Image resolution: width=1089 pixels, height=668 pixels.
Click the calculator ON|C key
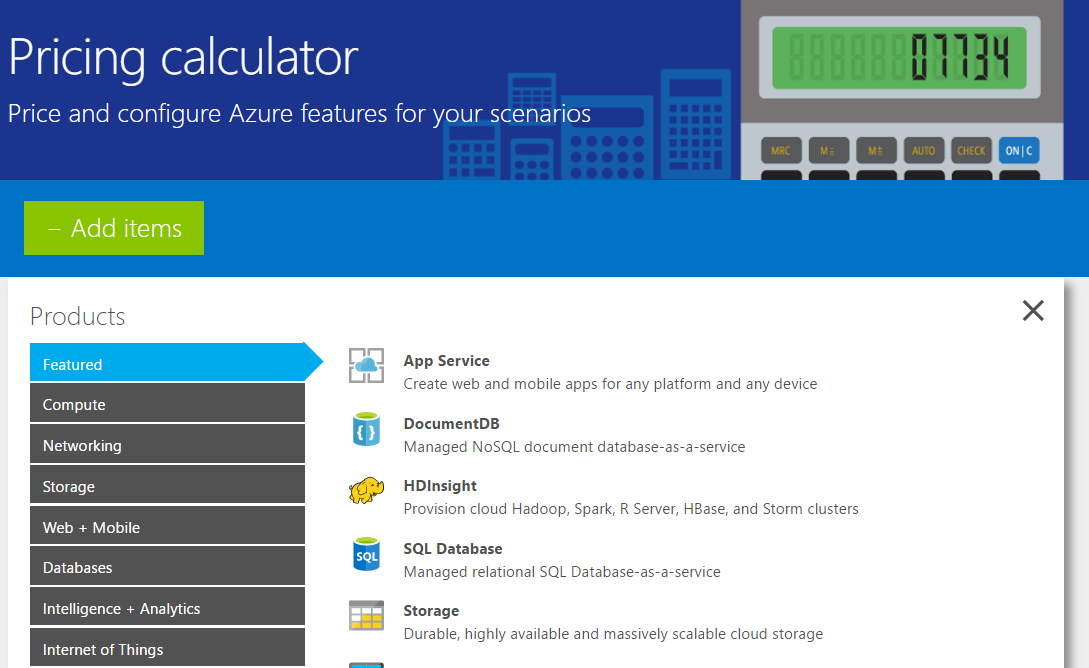1019,150
